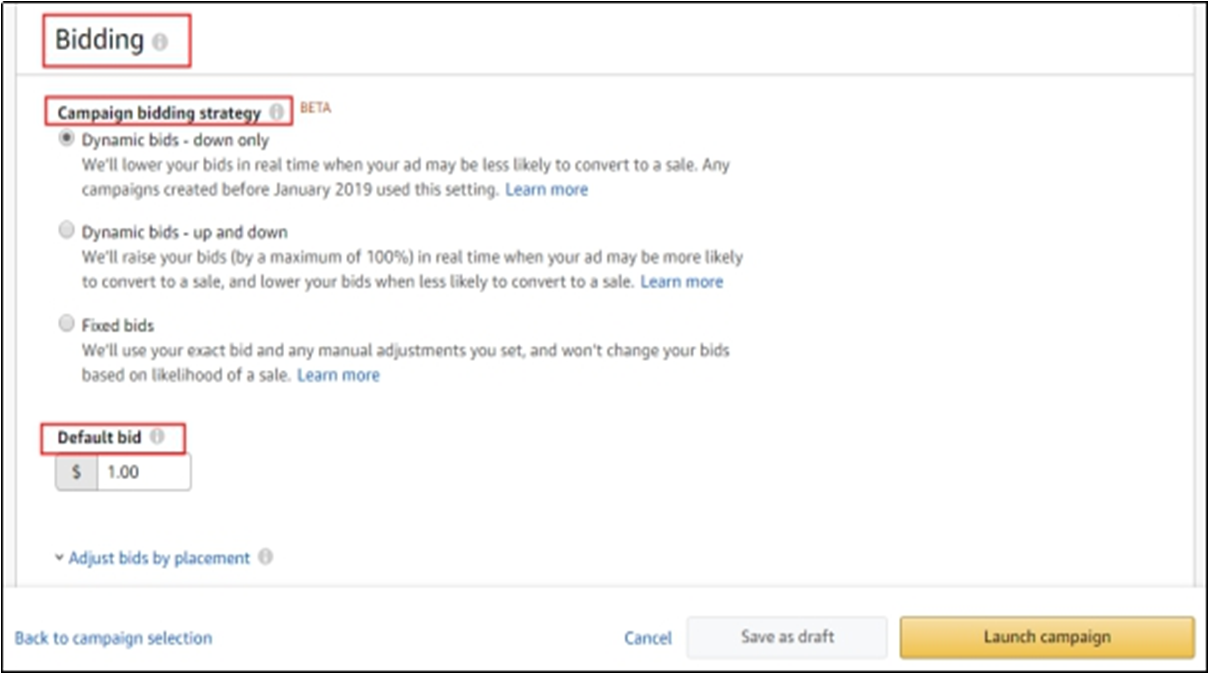This screenshot has width=1209, height=674.
Task: Click the Bidding section heading
Action: pyautogui.click(x=100, y=40)
